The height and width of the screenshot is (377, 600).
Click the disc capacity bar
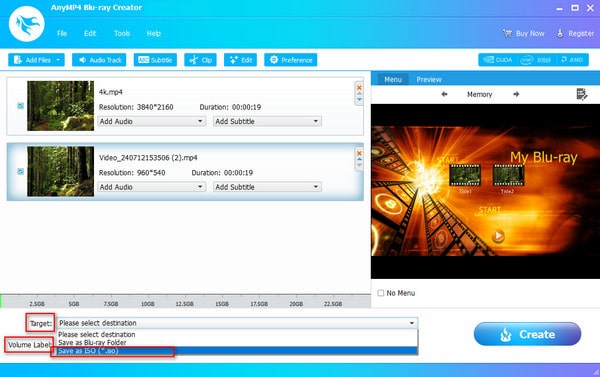186,301
